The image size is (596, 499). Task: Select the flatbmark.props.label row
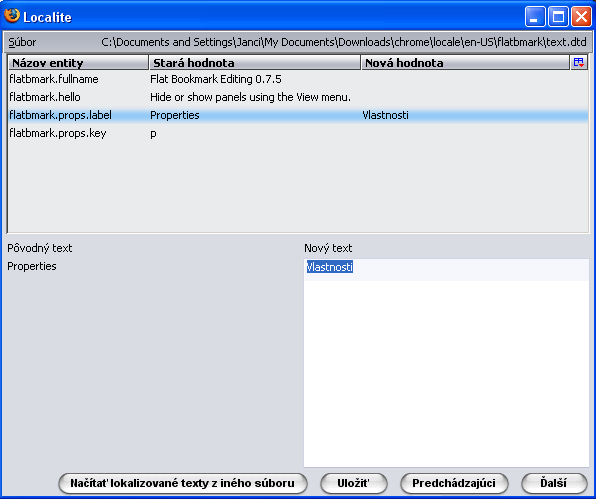(x=298, y=115)
